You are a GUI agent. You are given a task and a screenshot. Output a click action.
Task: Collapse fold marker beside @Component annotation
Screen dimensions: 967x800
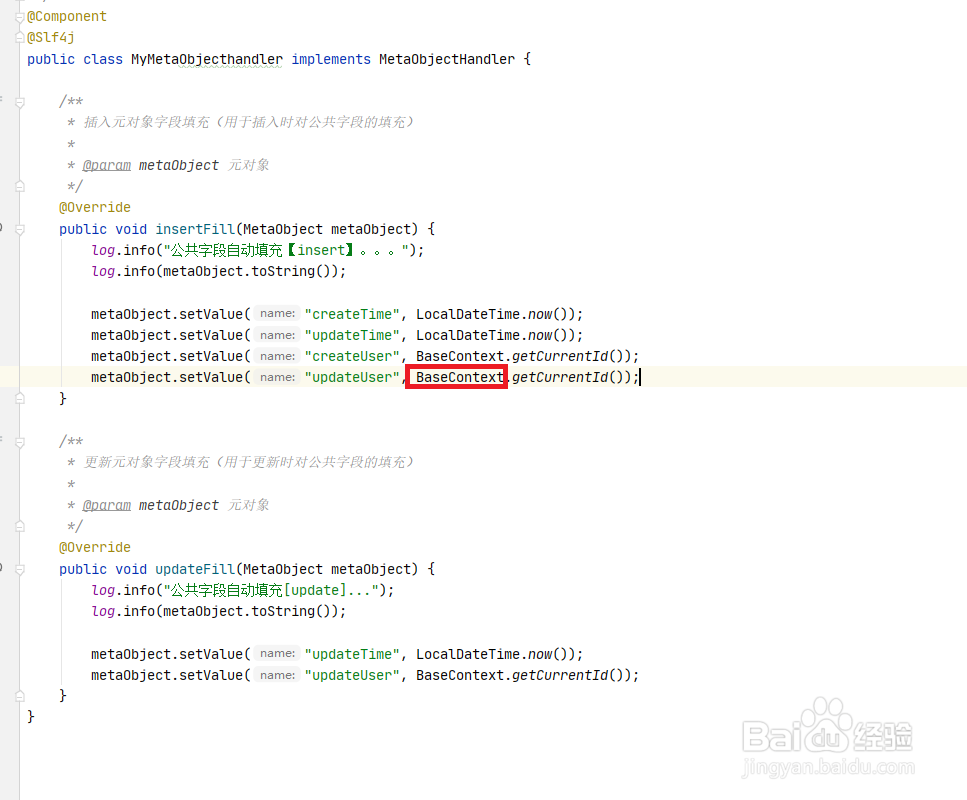(x=20, y=17)
